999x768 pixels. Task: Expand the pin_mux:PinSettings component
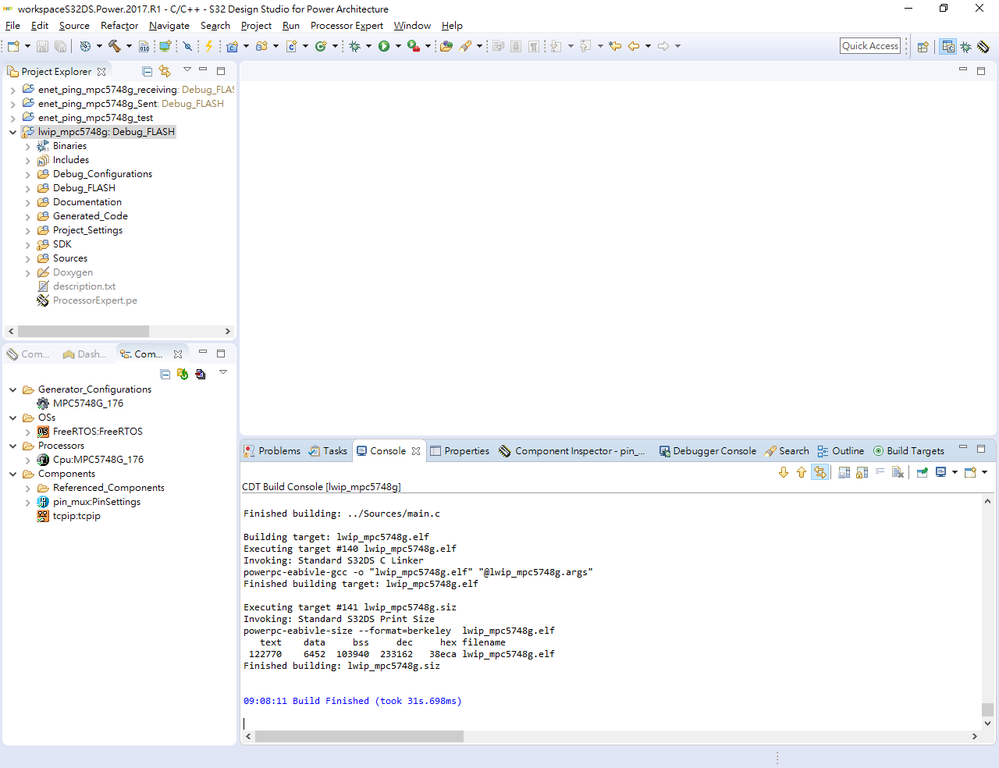[27, 502]
